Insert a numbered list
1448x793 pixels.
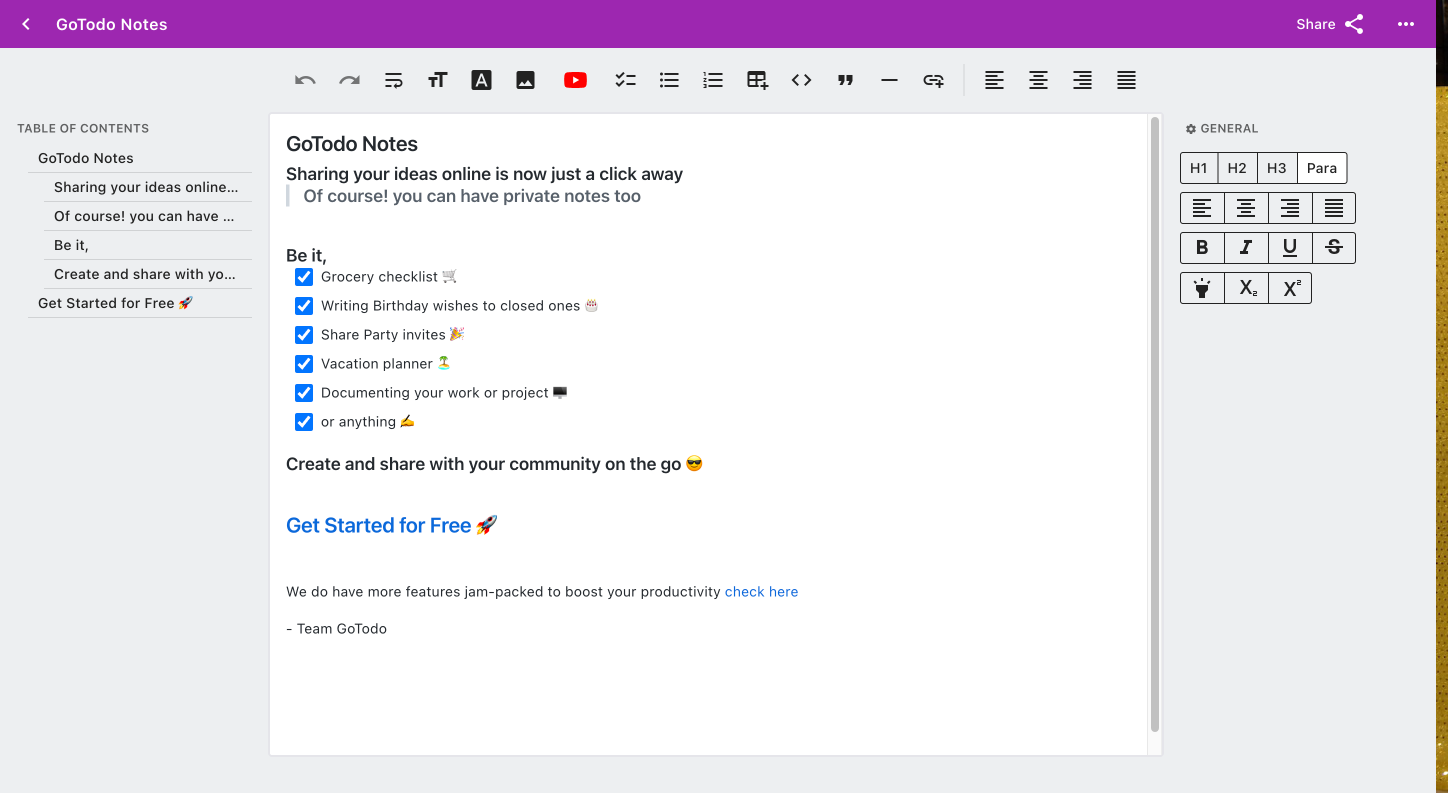pos(713,80)
